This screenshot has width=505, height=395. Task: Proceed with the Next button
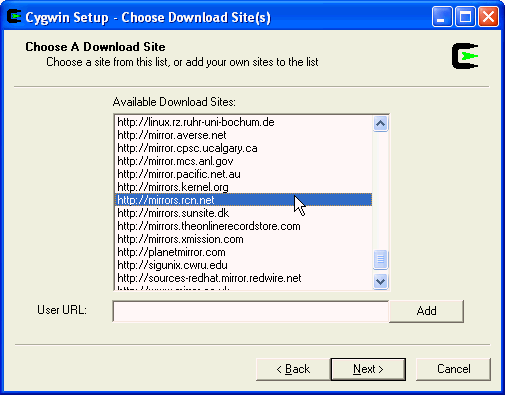tap(368, 369)
